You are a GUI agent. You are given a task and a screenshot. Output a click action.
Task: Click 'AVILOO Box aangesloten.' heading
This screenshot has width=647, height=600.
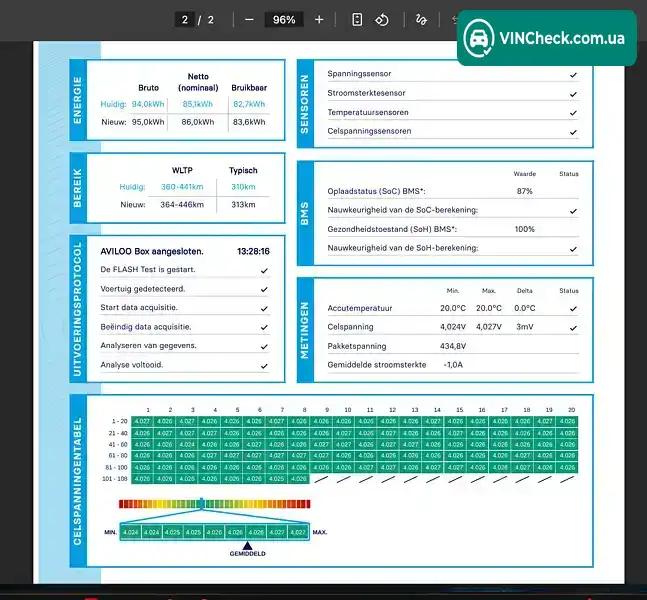(152, 251)
